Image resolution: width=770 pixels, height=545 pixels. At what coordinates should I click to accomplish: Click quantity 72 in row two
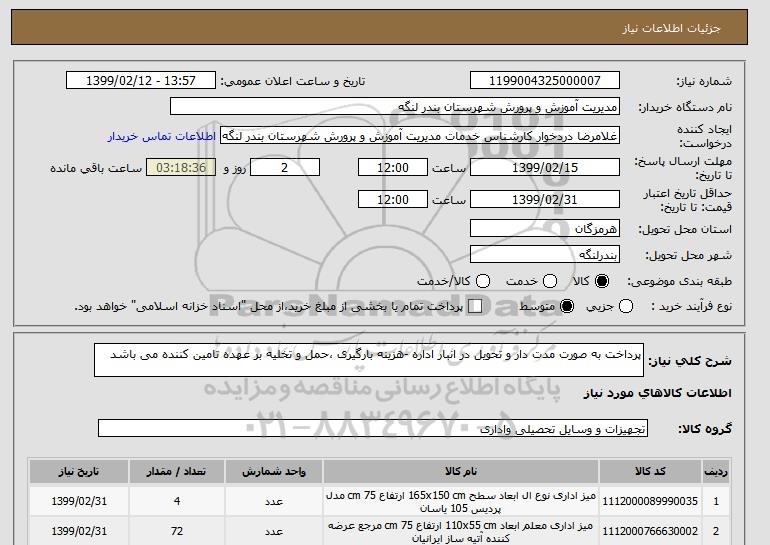pyautogui.click(x=177, y=531)
